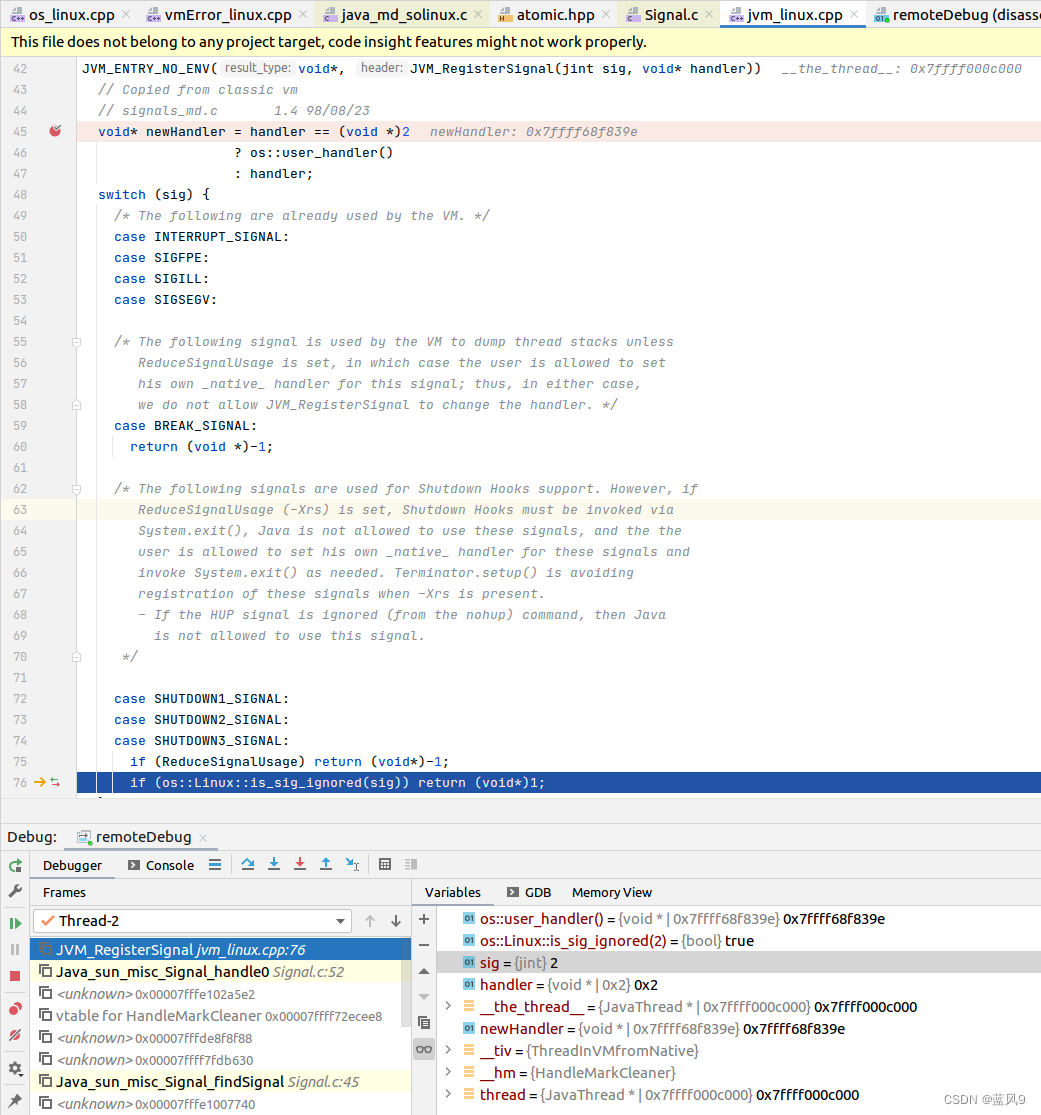Collapse fold end marker at line 58
Screen dimensions: 1041x1115
pyautogui.click(x=76, y=405)
